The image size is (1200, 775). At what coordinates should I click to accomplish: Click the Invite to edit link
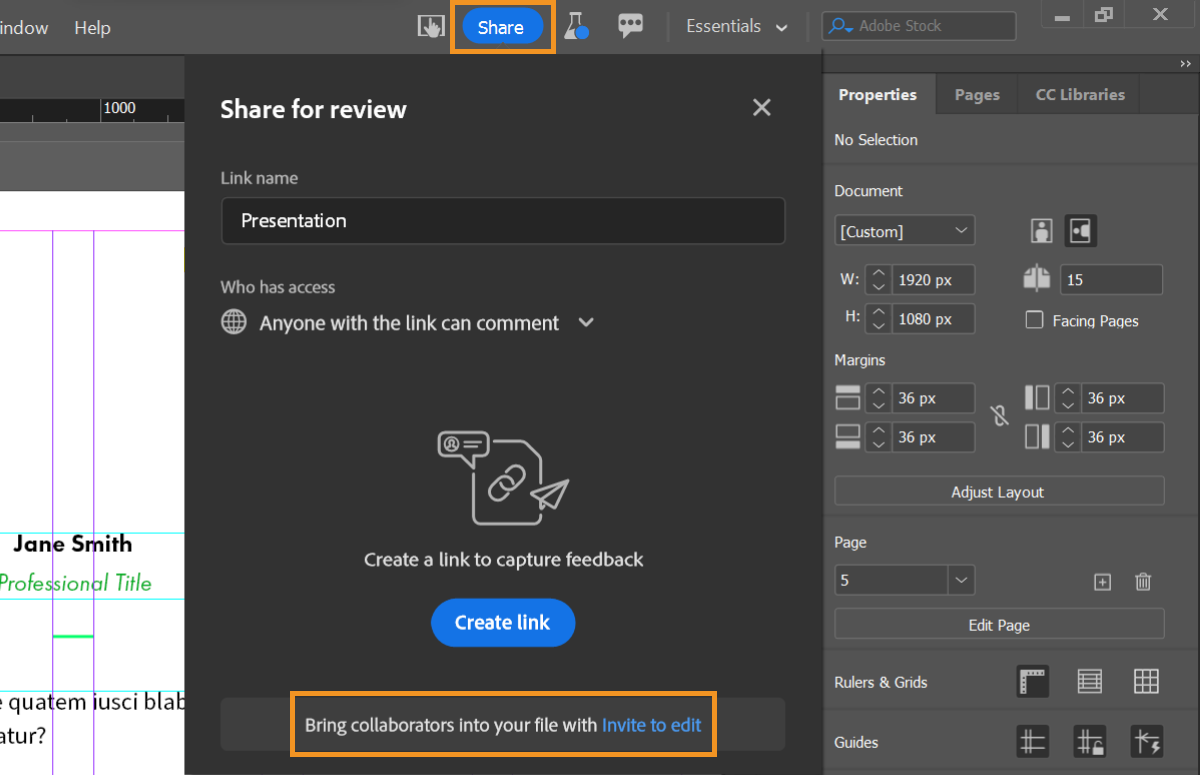[651, 725]
